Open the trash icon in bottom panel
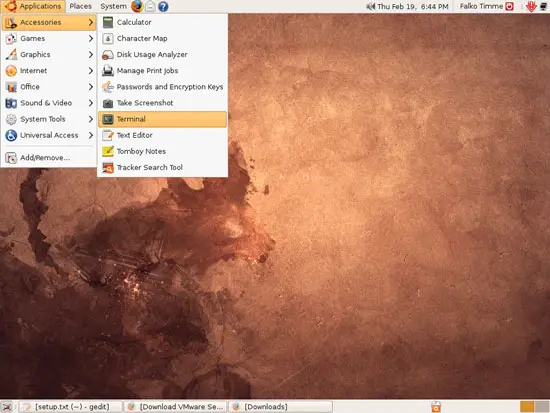Screen dimensions: 550x413 click(x=436, y=407)
